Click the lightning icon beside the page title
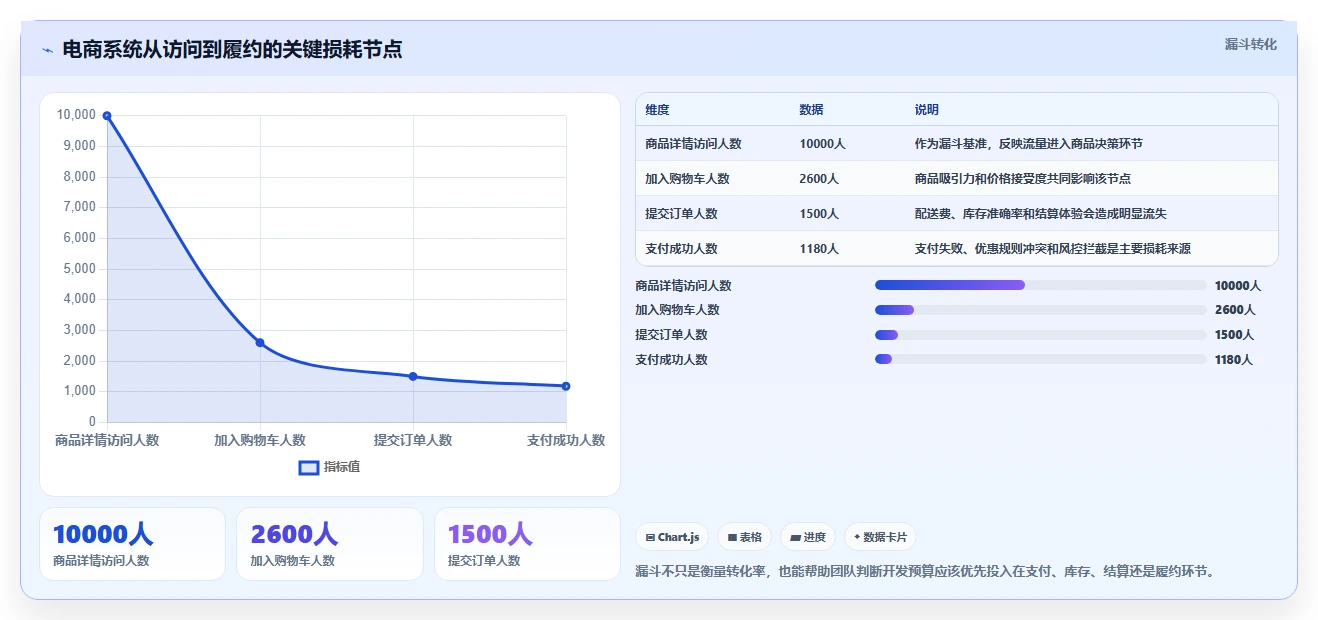Screen dimensions: 1318x620 click(47, 50)
